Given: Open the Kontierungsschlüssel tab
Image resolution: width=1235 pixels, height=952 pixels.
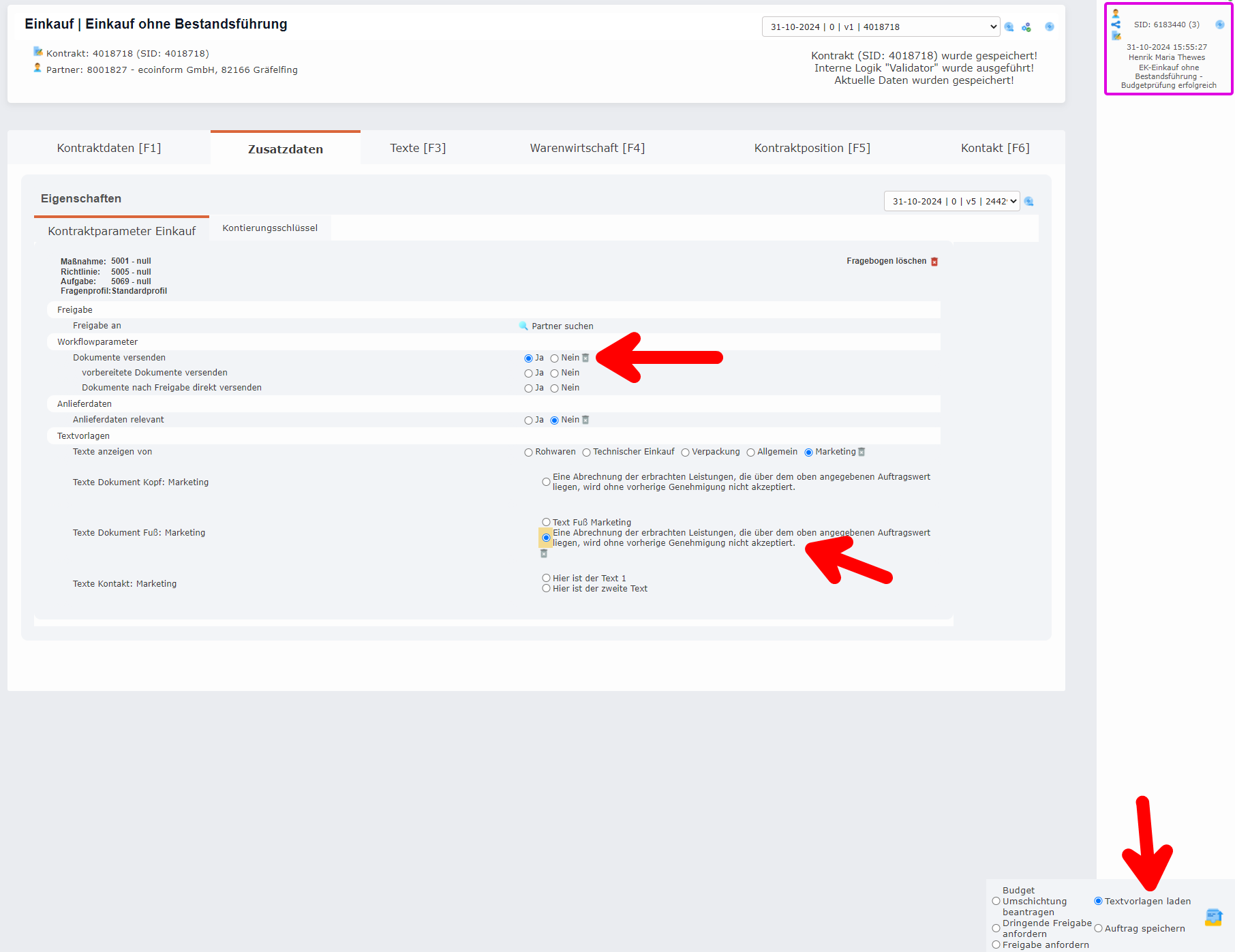Looking at the screenshot, I should (269, 228).
